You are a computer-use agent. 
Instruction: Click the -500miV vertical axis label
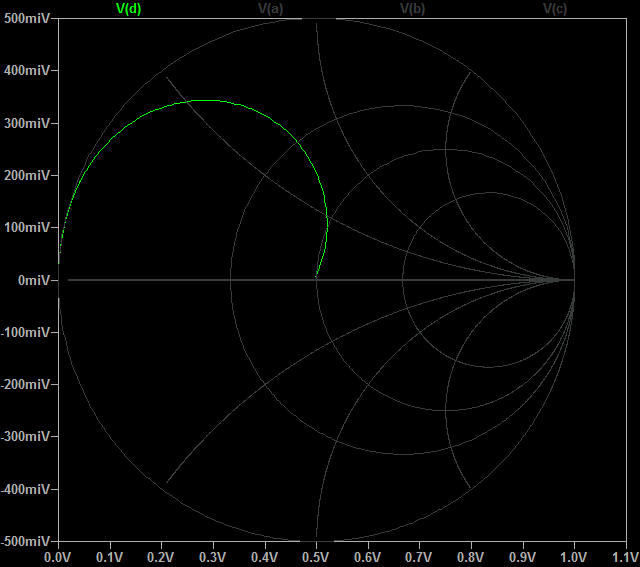pyautogui.click(x=25, y=541)
